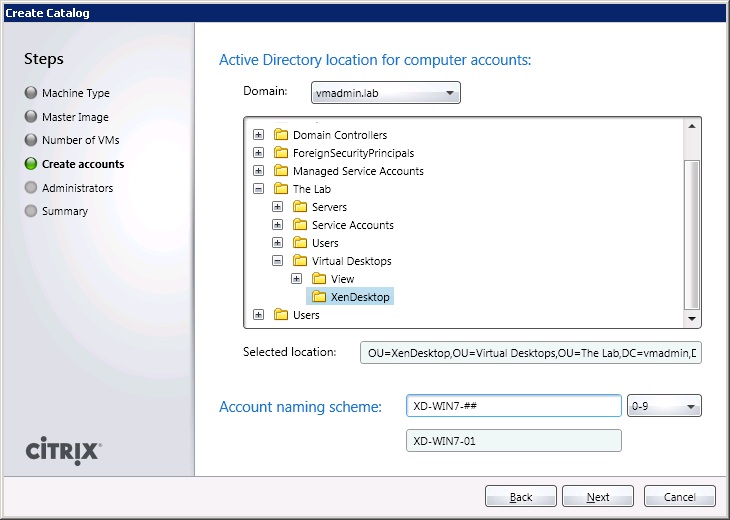
Task: Click the Service Accounts folder icon
Action: [x=299, y=225]
